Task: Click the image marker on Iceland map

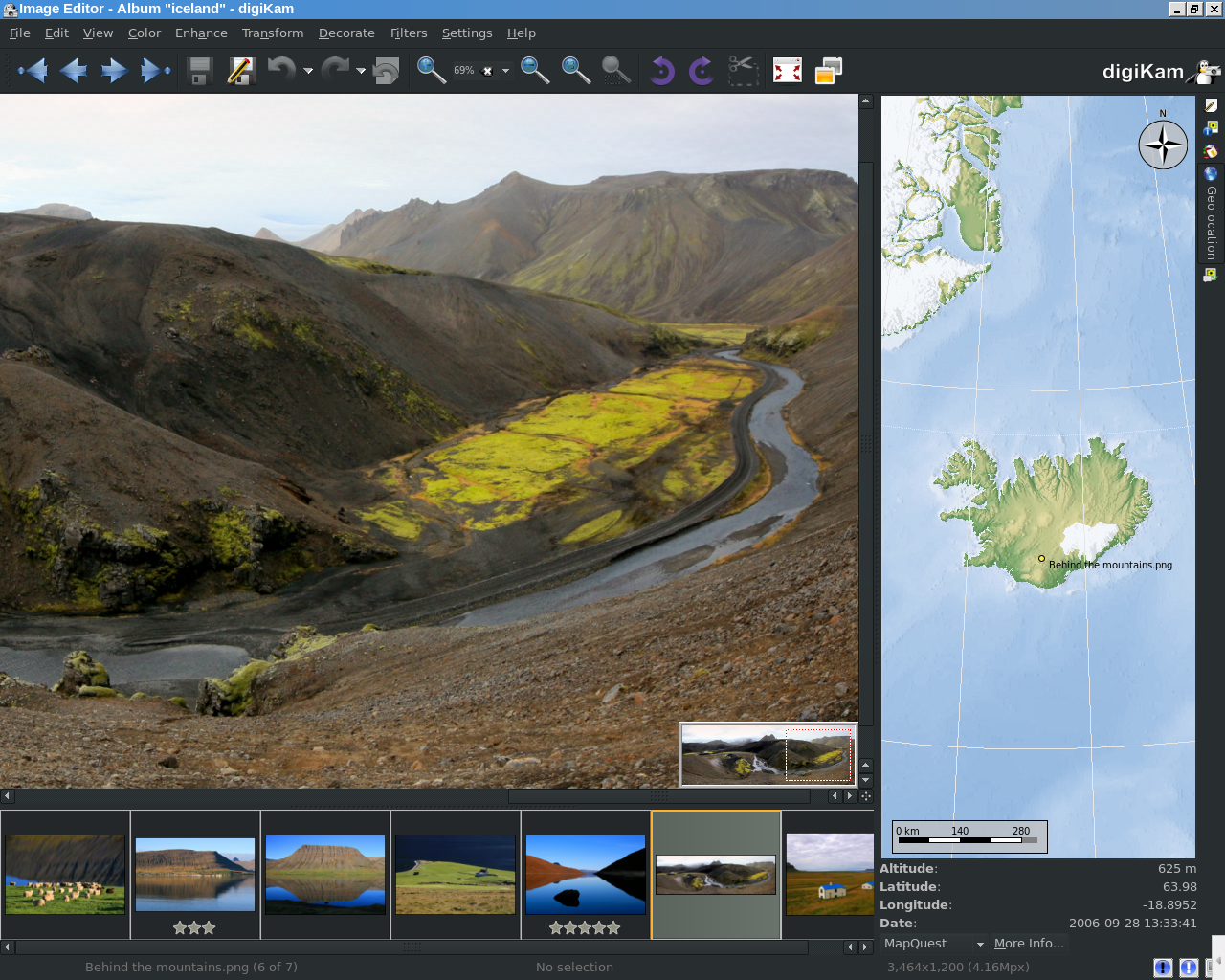Action: (x=1041, y=558)
